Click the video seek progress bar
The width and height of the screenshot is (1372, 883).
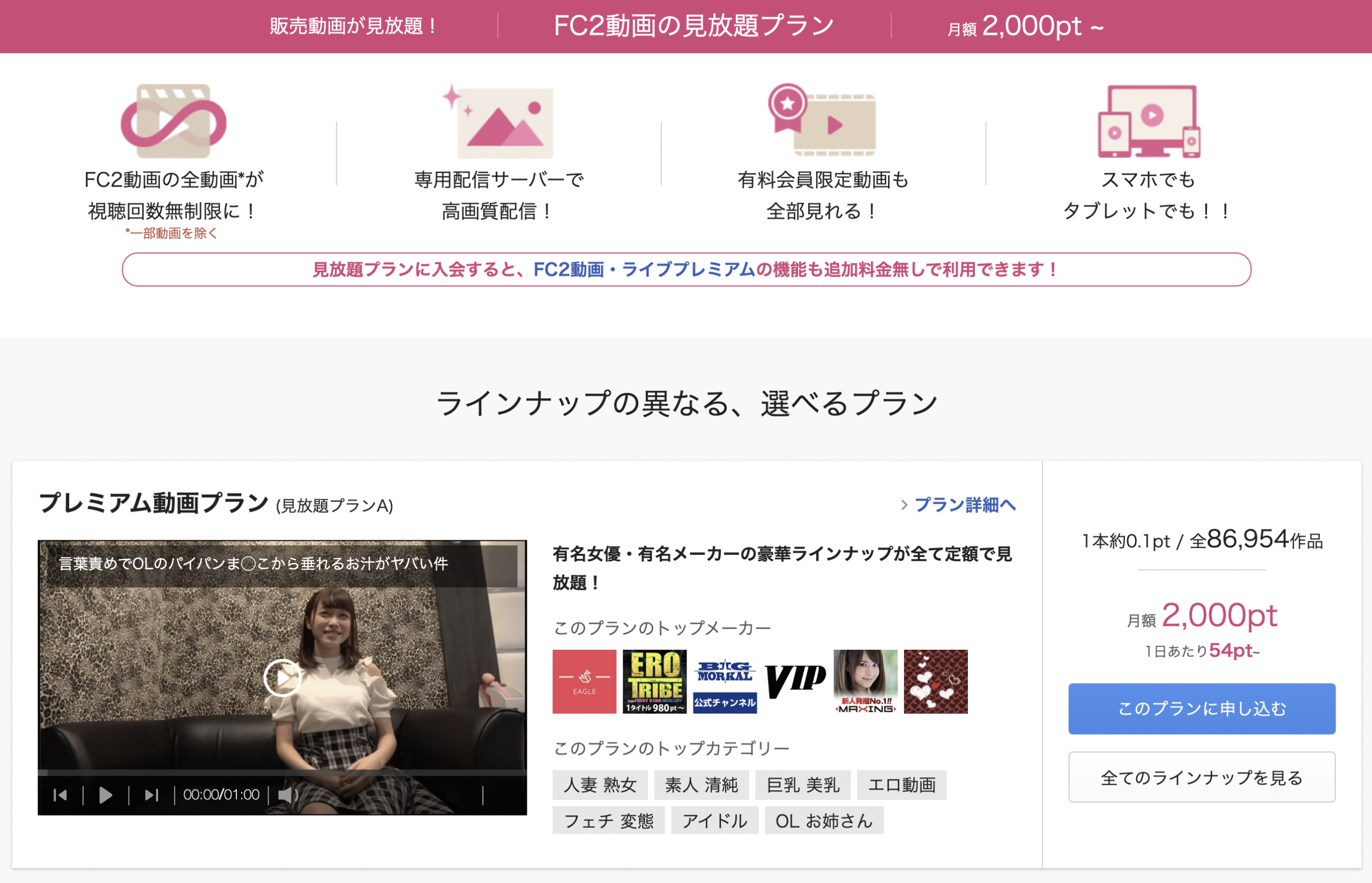tap(282, 773)
